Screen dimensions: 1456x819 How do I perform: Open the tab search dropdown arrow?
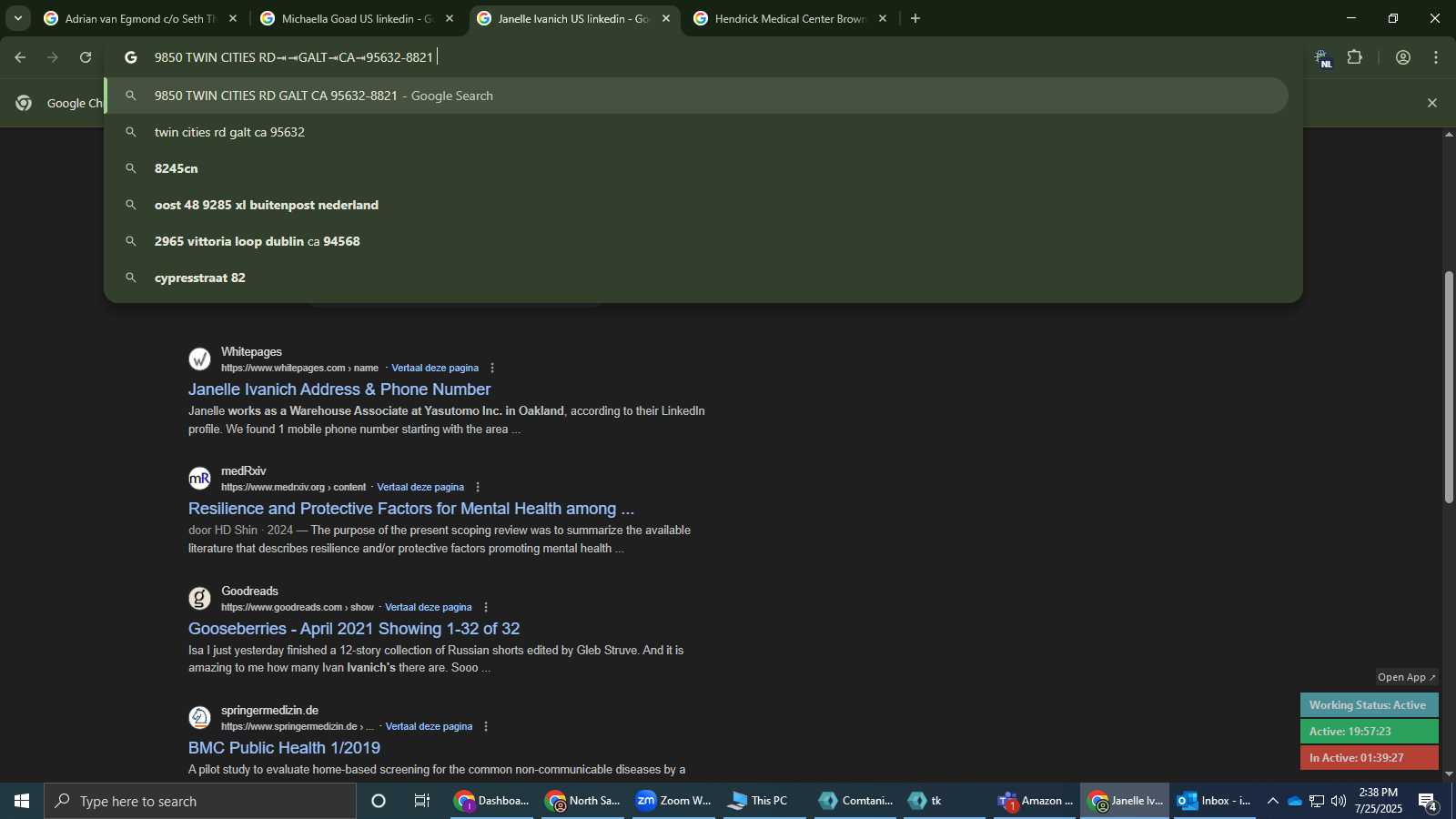click(x=17, y=18)
